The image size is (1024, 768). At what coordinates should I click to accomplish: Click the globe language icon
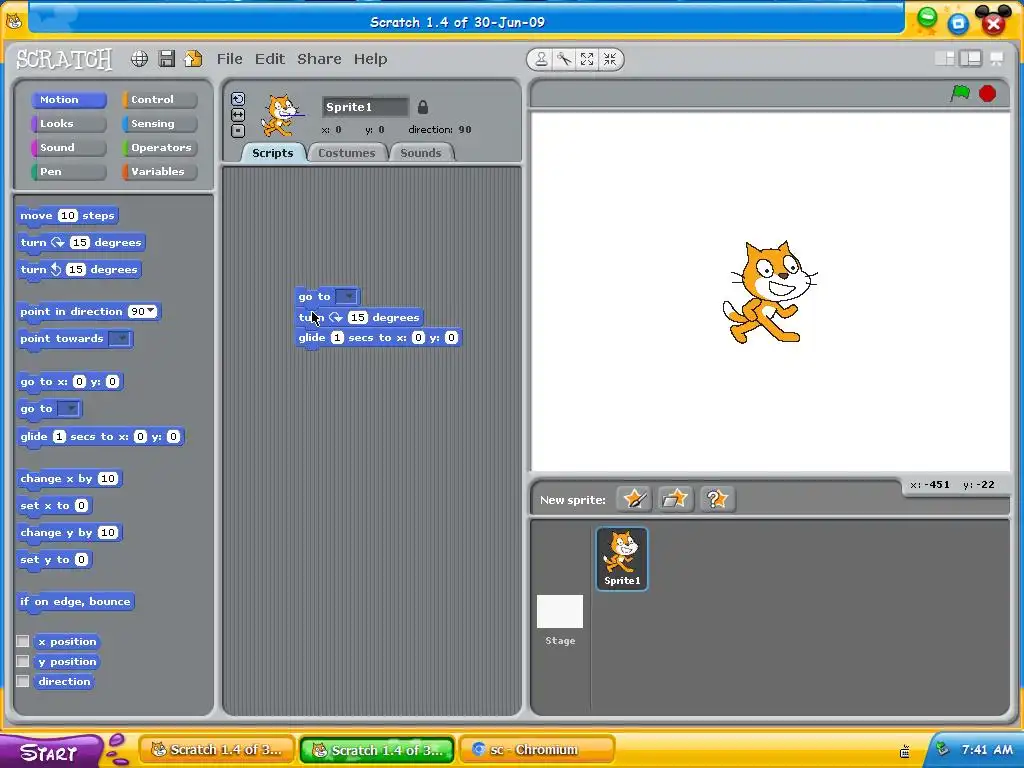[x=139, y=59]
